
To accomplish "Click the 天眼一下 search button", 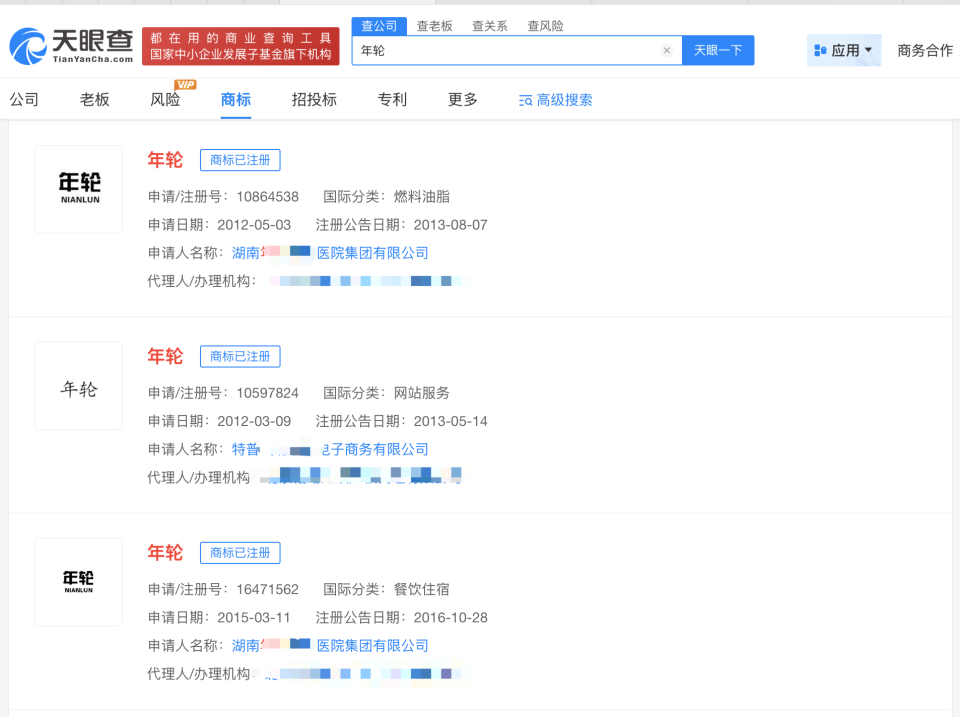I will 718,50.
